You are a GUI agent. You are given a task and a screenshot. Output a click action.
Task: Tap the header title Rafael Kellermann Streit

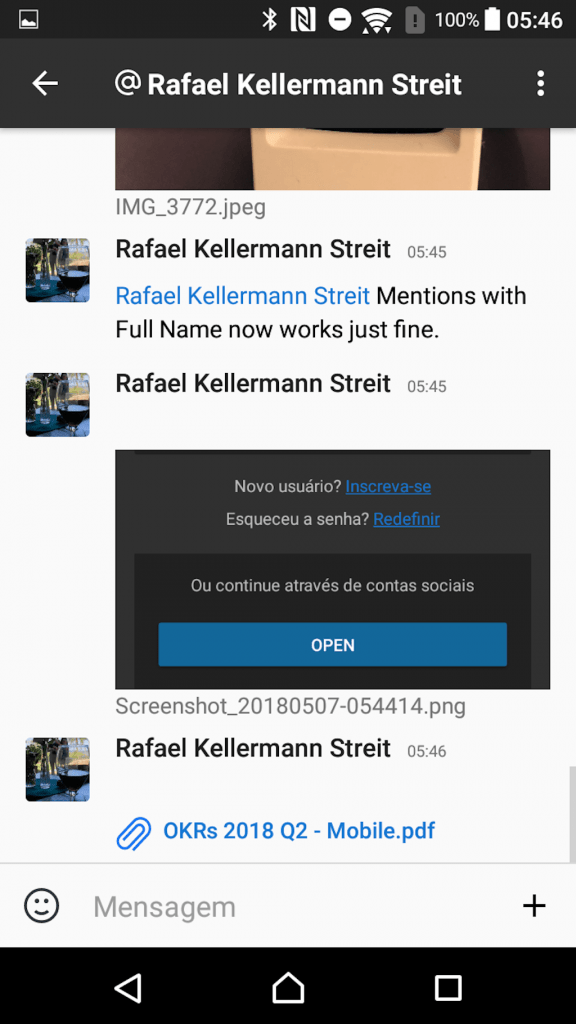click(304, 84)
